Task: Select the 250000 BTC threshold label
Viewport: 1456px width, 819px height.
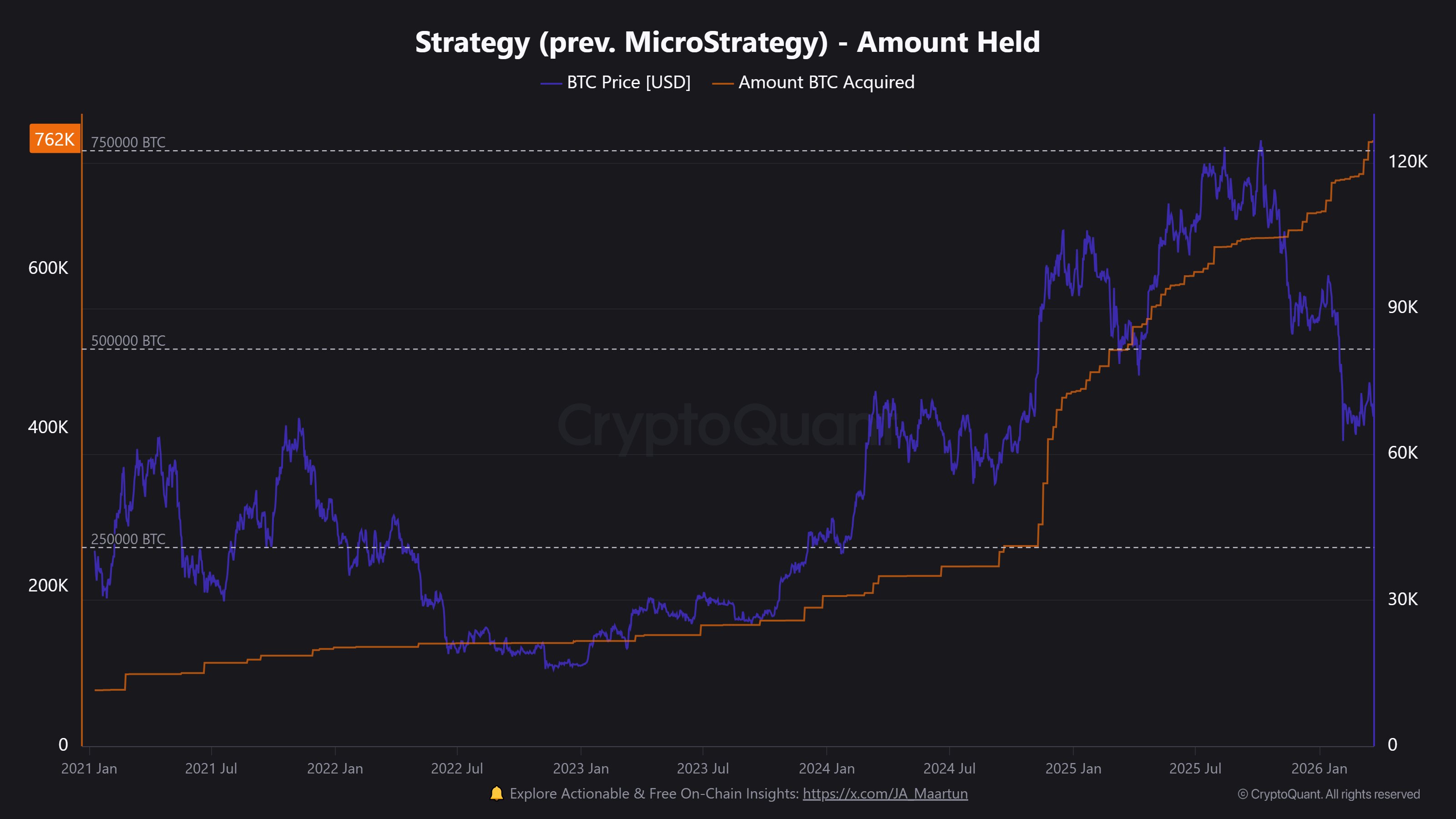Action: click(x=128, y=539)
